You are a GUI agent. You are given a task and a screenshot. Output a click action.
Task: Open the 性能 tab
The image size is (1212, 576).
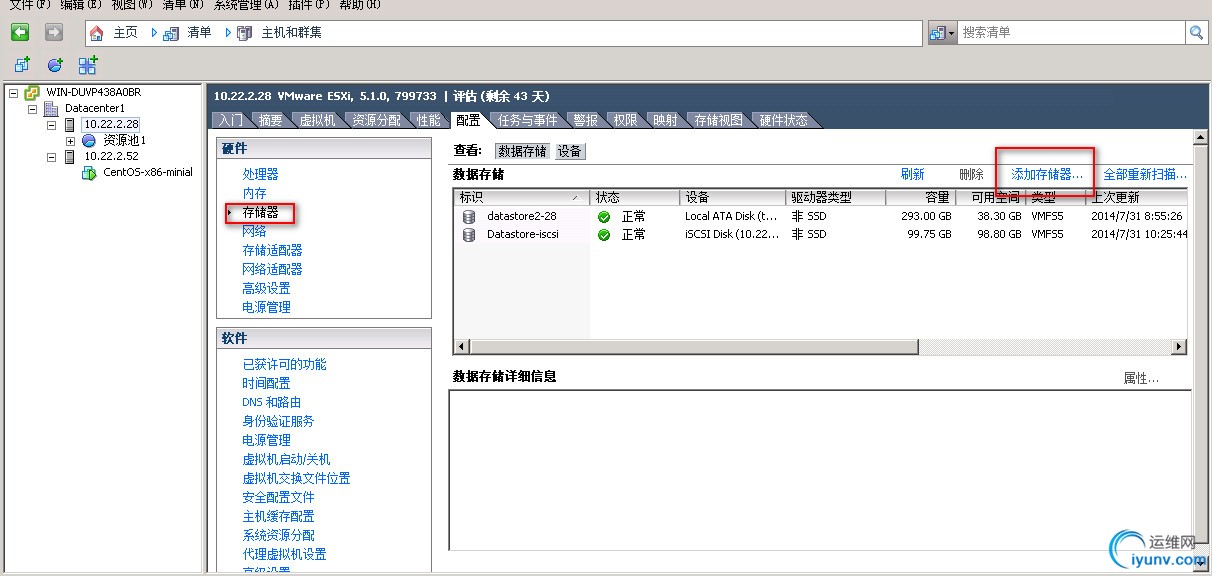428,120
